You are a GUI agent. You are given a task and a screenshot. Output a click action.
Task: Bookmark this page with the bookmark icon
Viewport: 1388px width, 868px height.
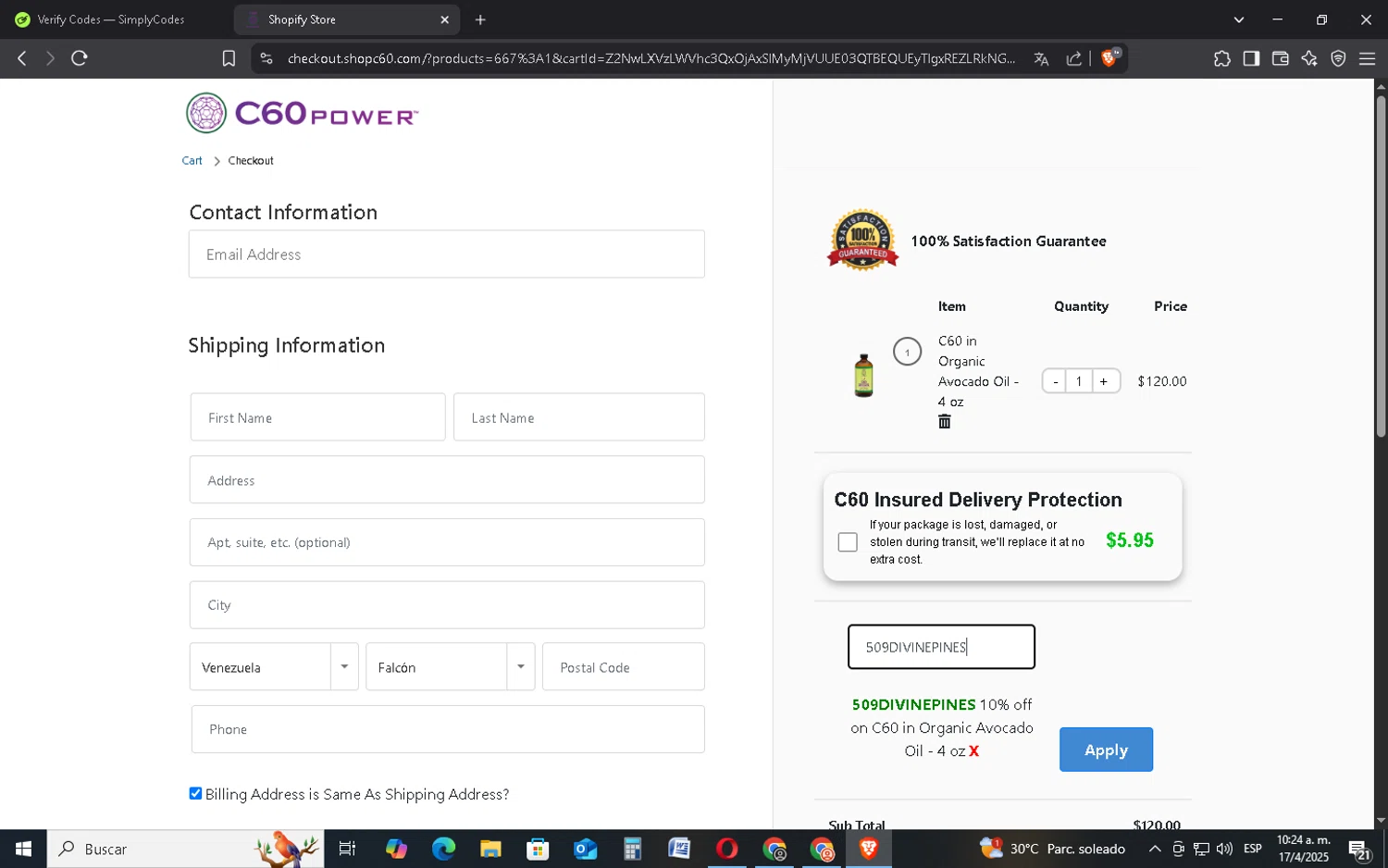[x=229, y=58]
